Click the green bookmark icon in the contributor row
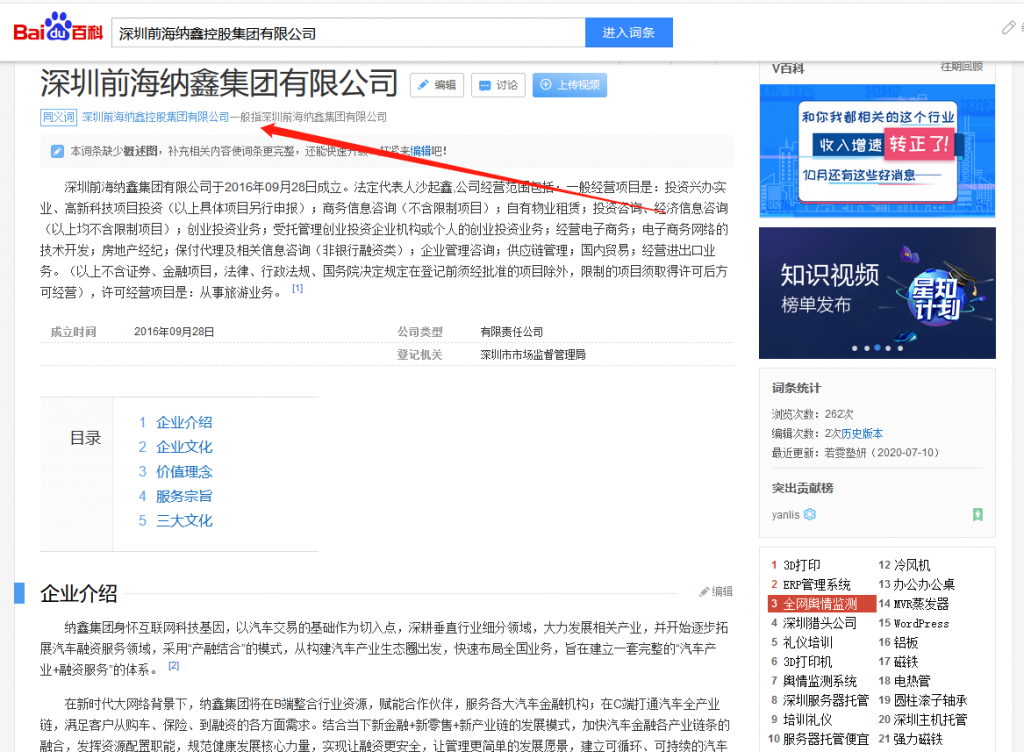 point(978,514)
